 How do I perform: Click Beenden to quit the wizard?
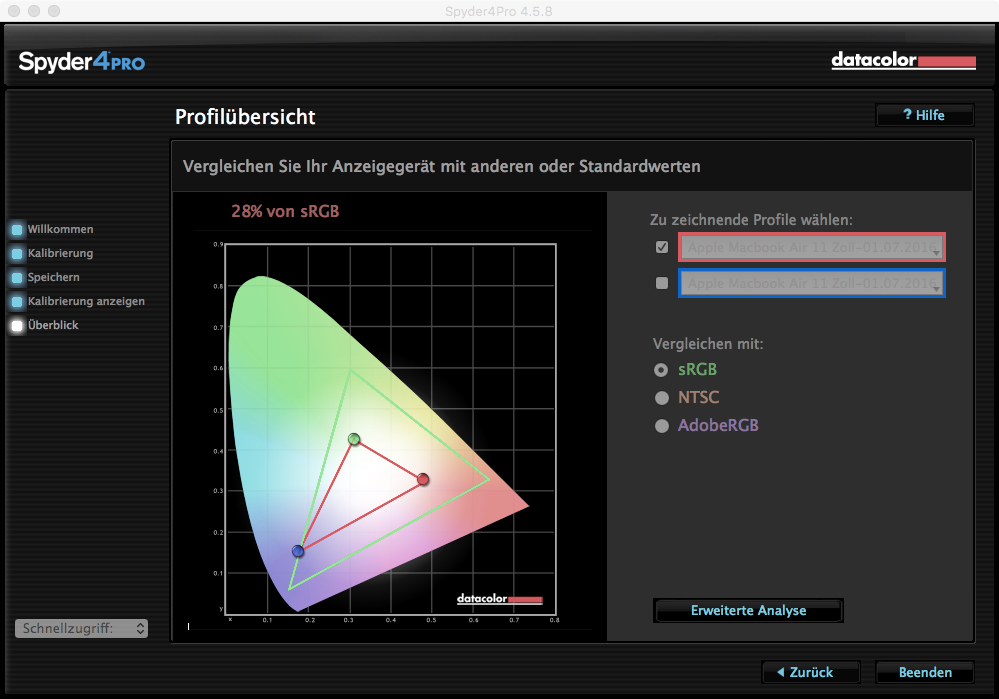(924, 671)
